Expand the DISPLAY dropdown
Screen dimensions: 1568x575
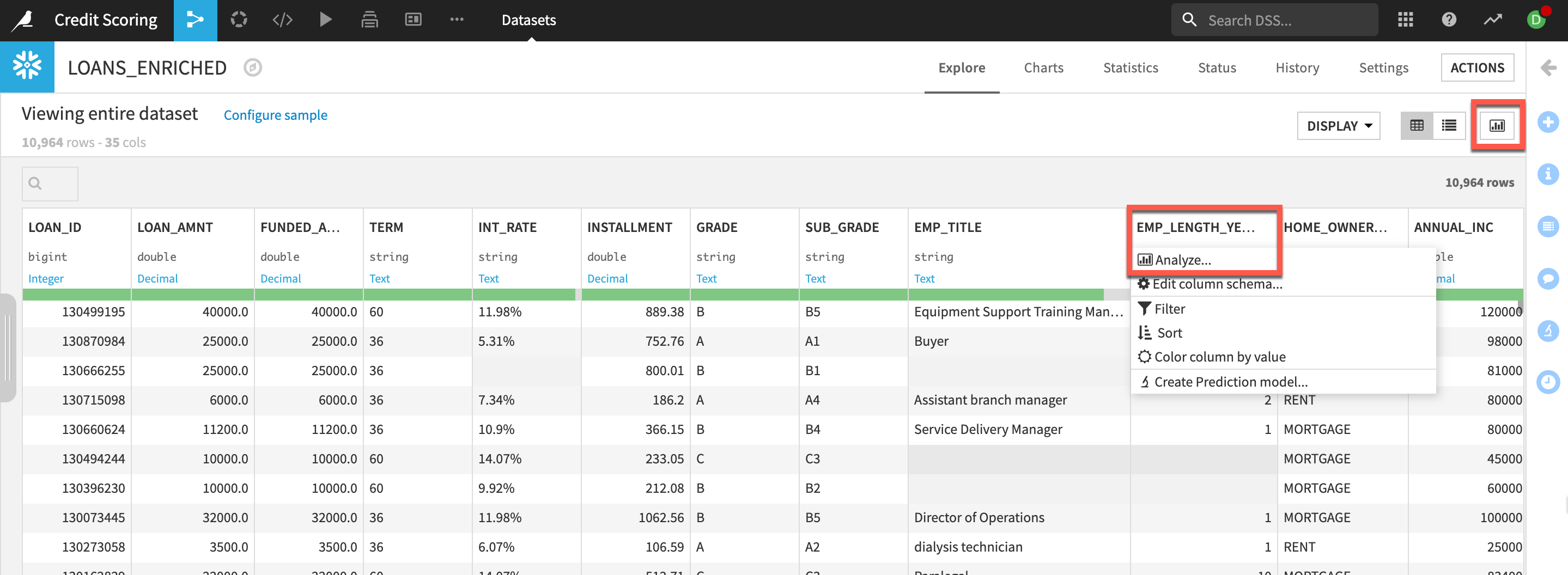click(1338, 126)
